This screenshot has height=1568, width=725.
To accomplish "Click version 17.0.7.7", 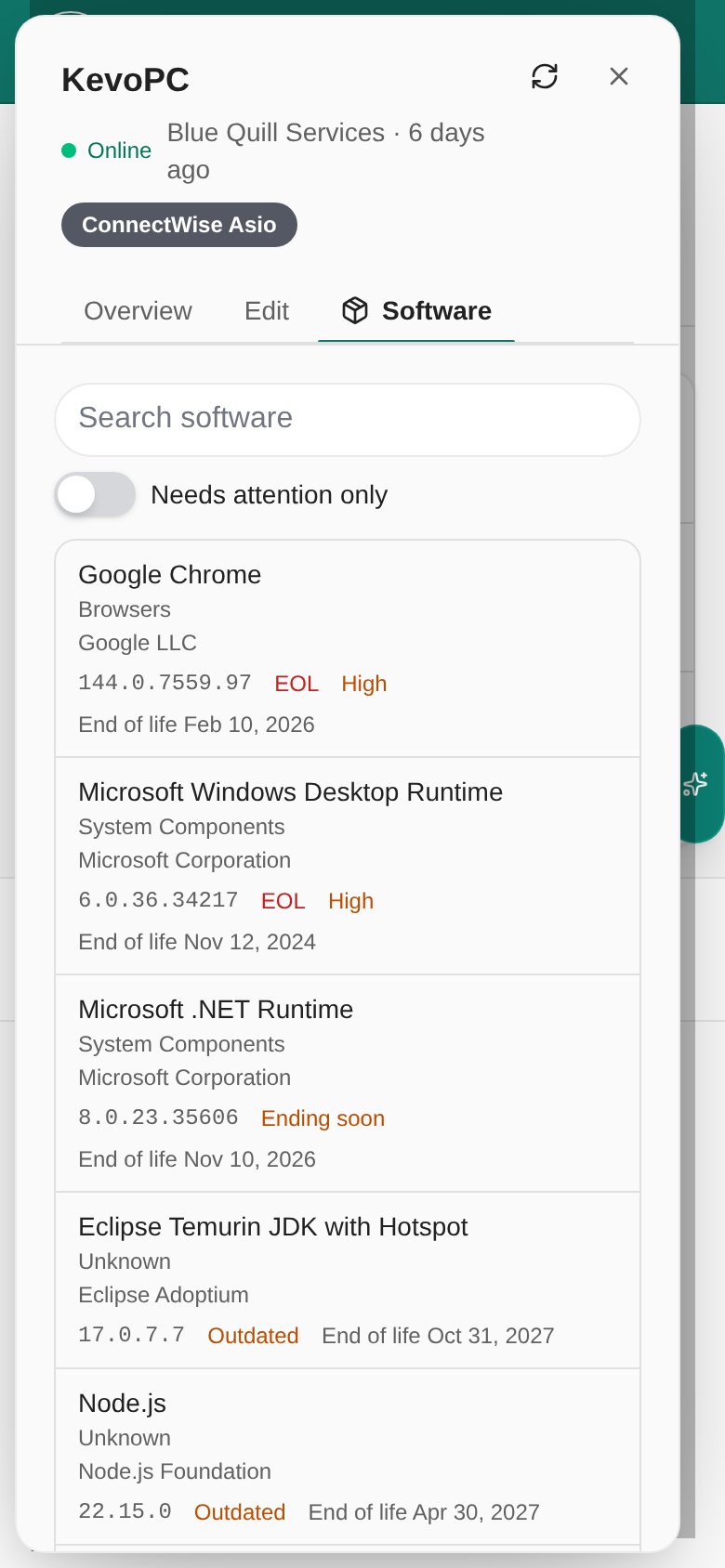I will 131,1335.
